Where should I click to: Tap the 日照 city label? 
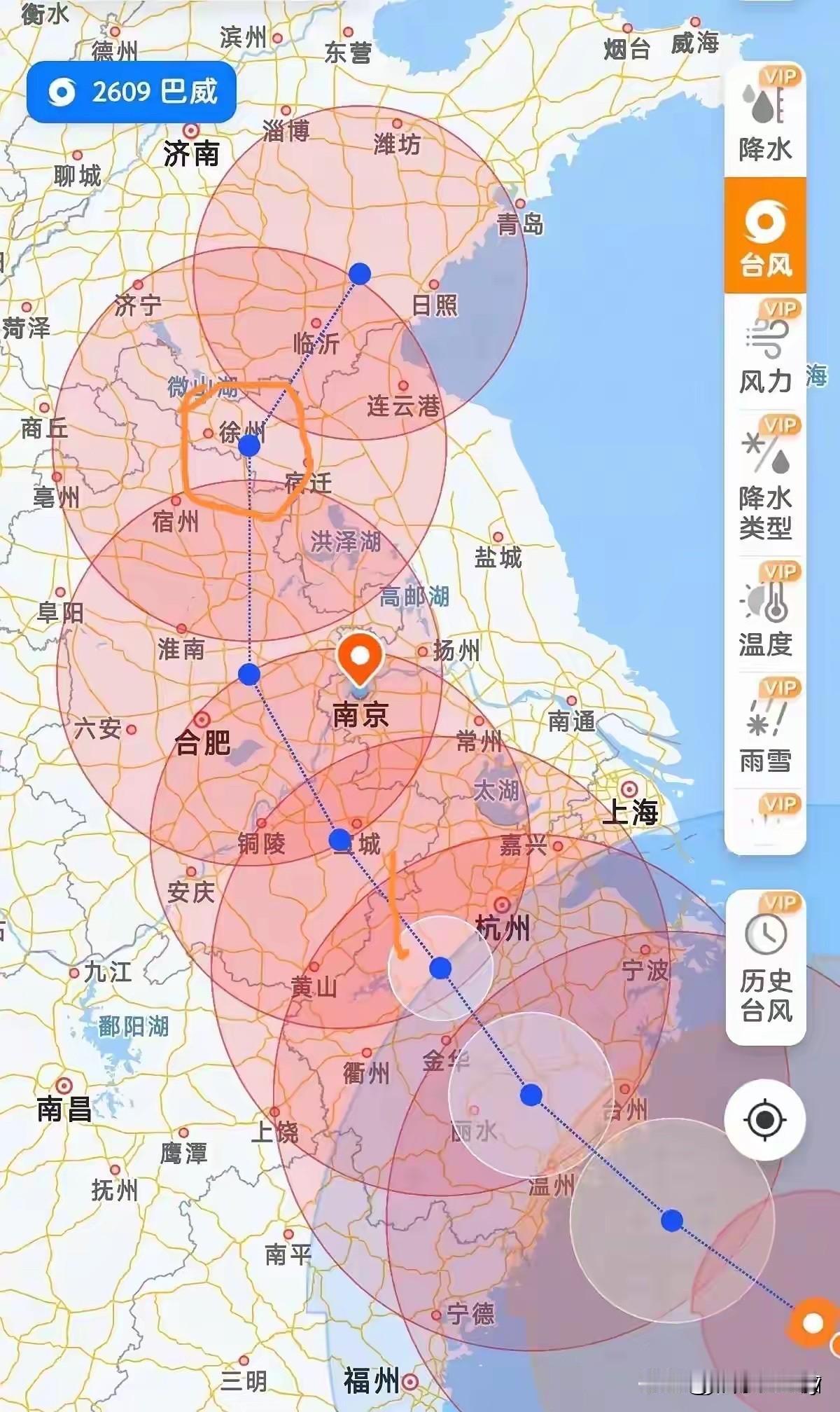[435, 305]
